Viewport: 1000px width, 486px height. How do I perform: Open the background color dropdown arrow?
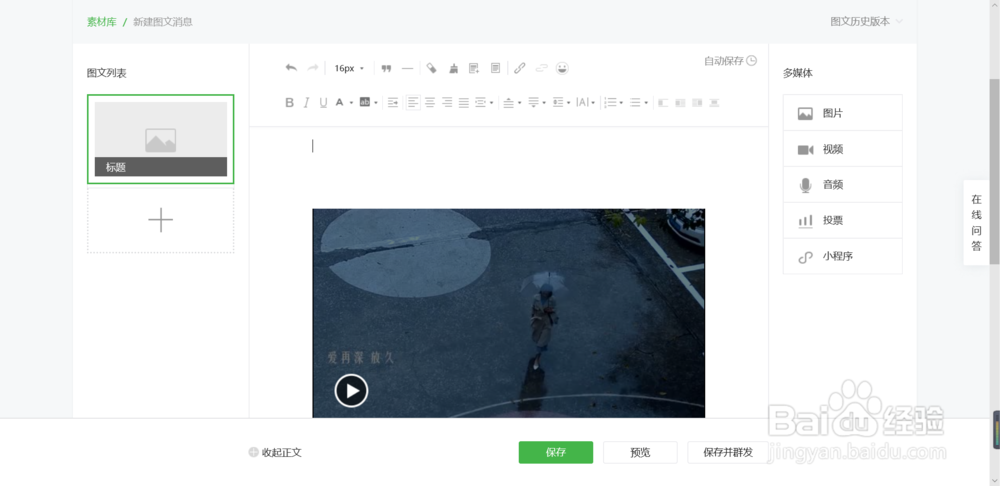tap(376, 103)
